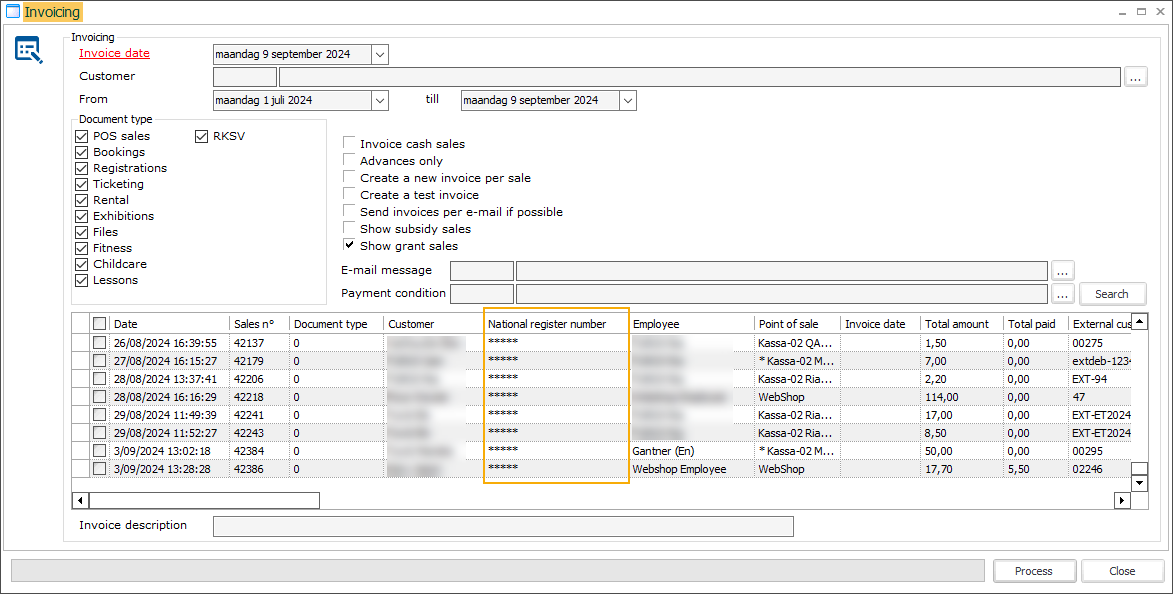
Task: Click the Search button
Action: click(x=1111, y=294)
